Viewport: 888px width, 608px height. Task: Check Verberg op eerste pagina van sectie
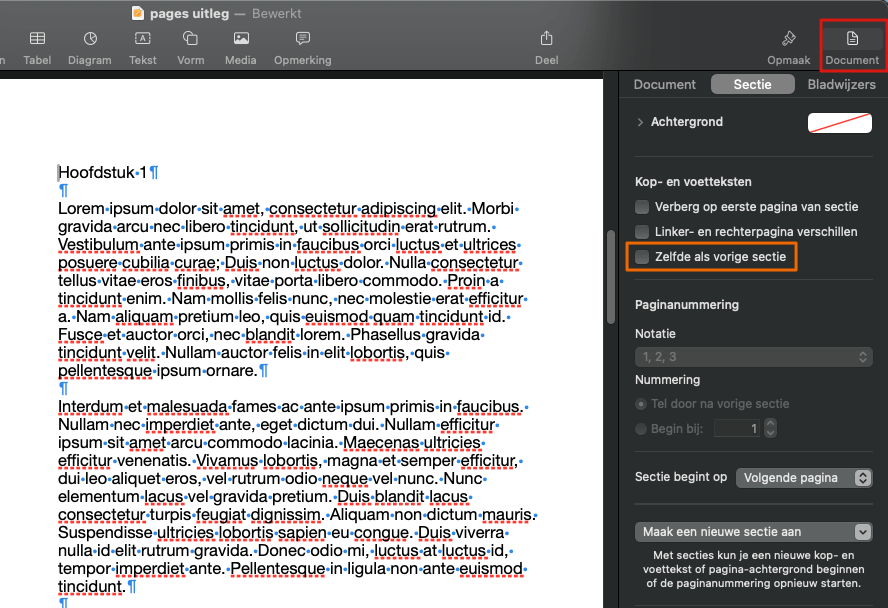pyautogui.click(x=642, y=207)
